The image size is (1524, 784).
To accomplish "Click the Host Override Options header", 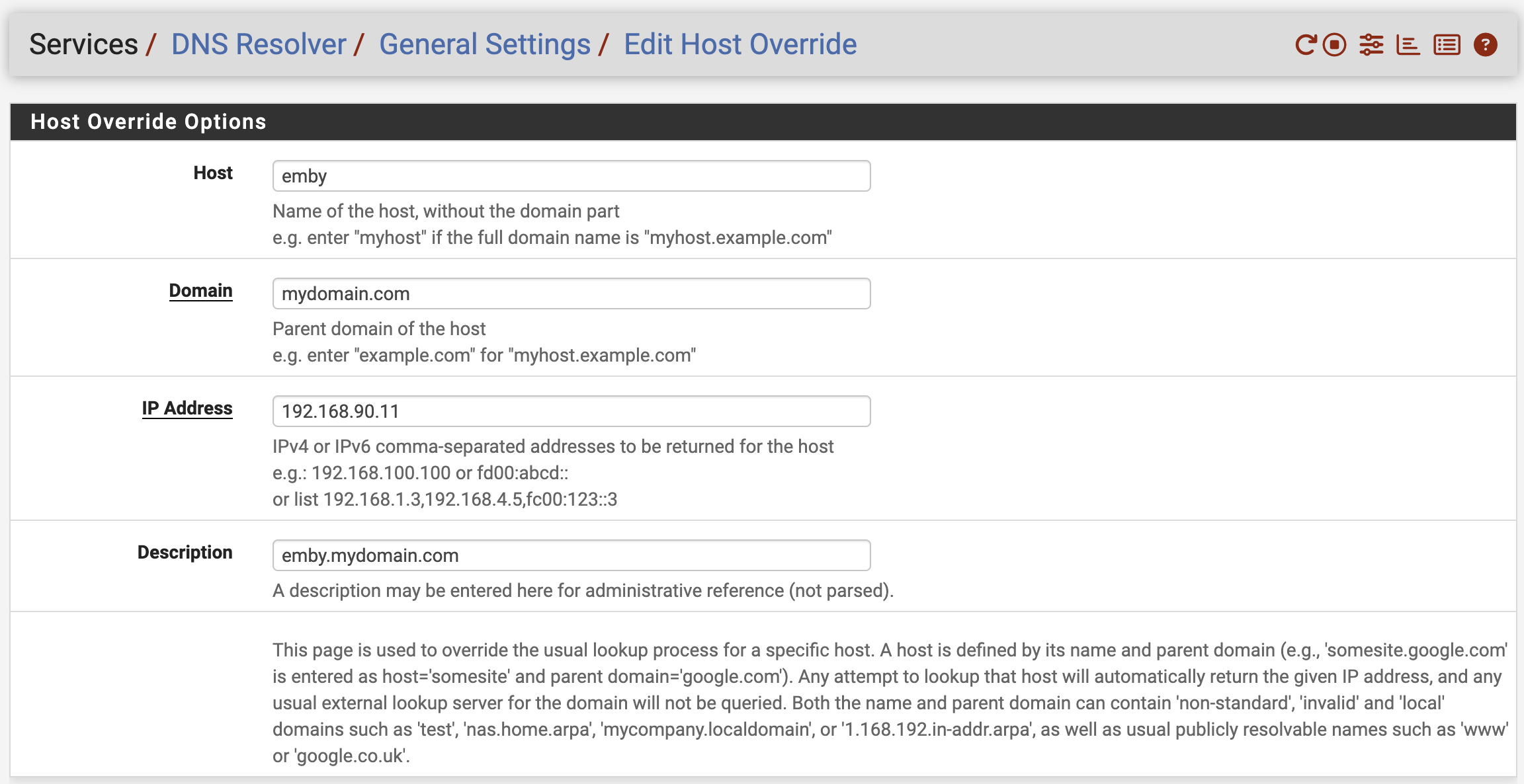I will (x=148, y=122).
